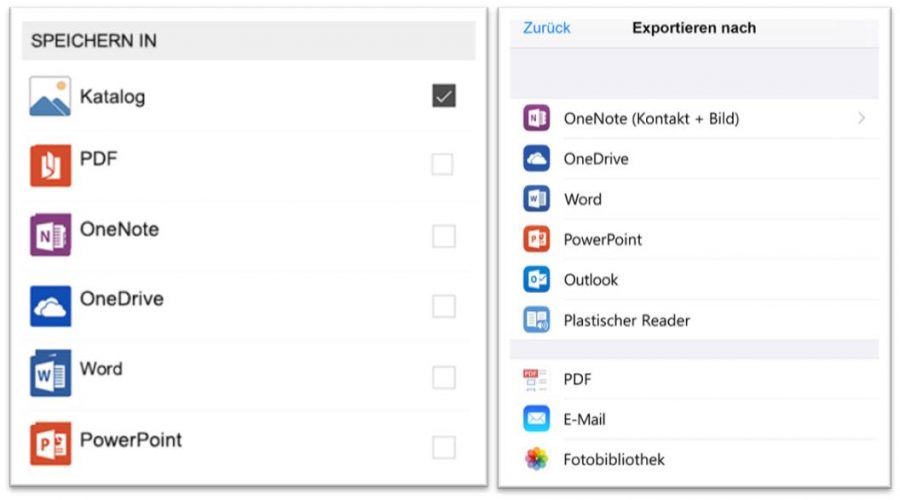This screenshot has width=900, height=500.
Task: Select the PDF icon in Speichern in list
Action: pos(51,165)
